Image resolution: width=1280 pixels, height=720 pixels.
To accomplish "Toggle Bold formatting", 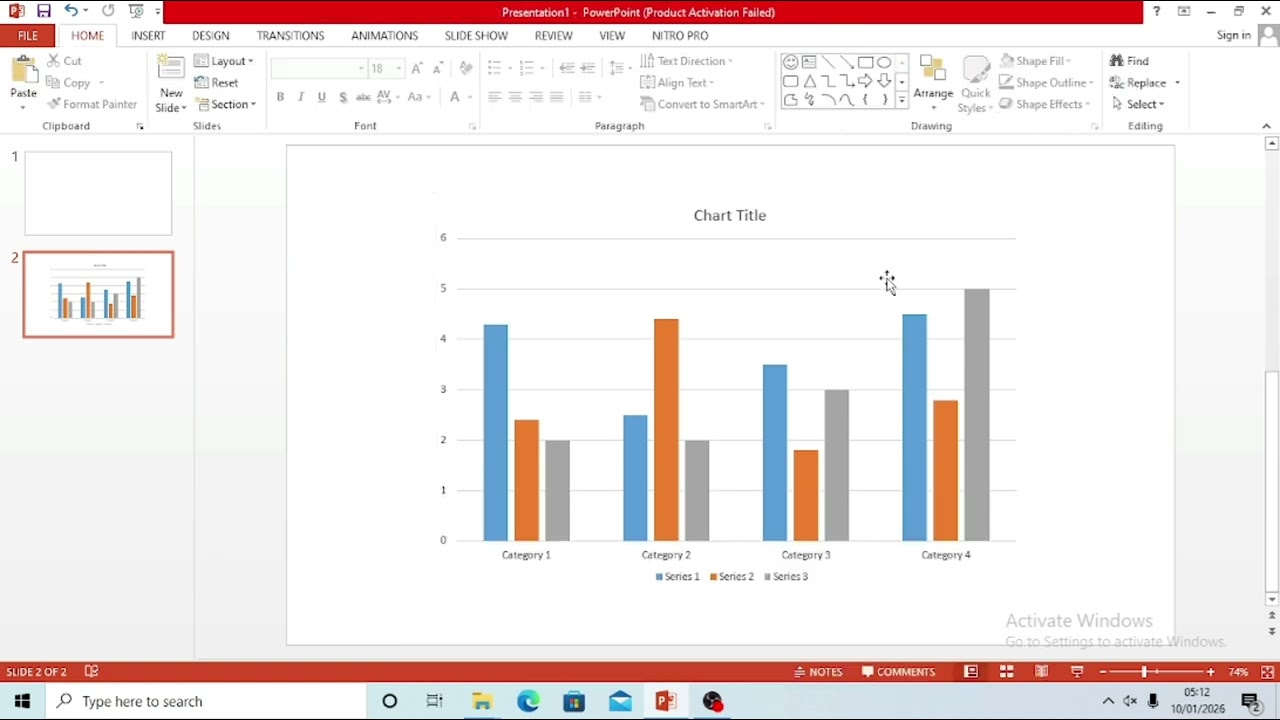I will tap(280, 97).
